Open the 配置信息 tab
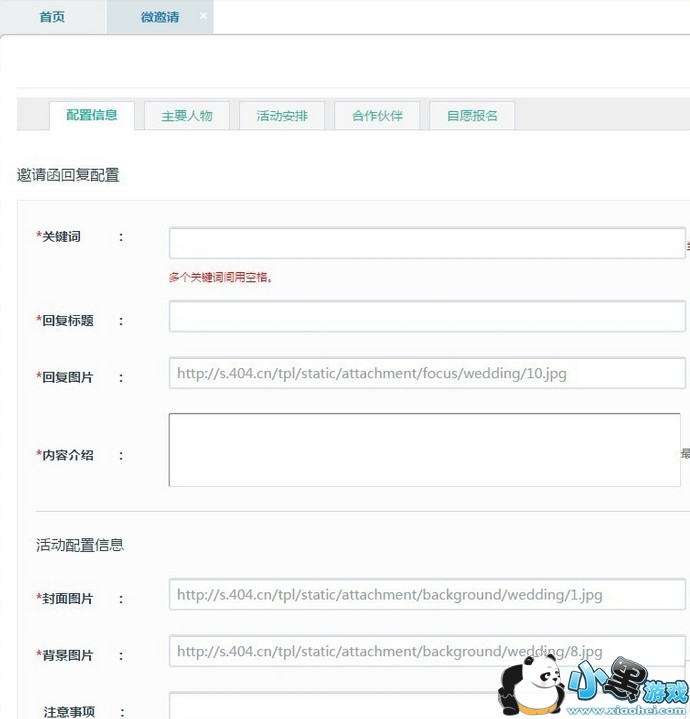 pyautogui.click(x=92, y=115)
